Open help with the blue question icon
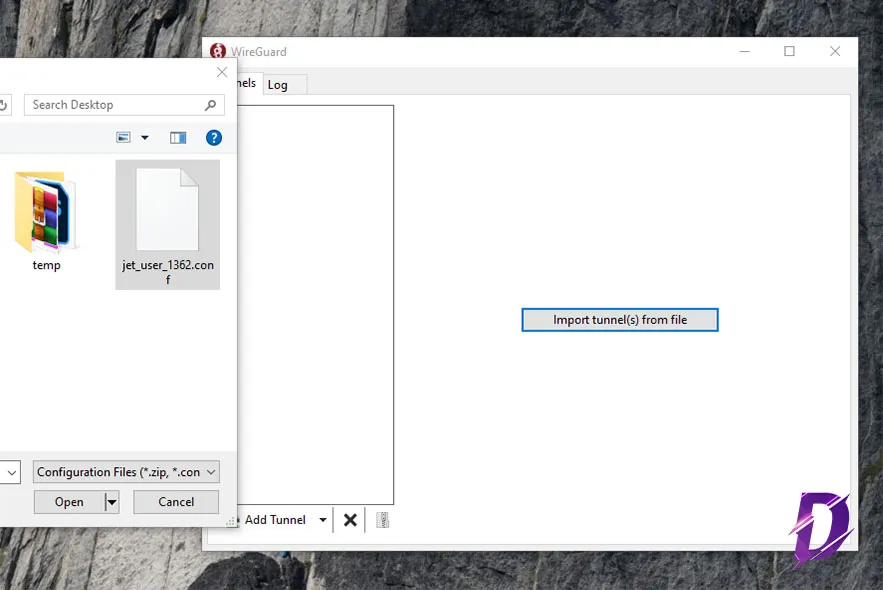This screenshot has height=590, width=883. point(214,137)
